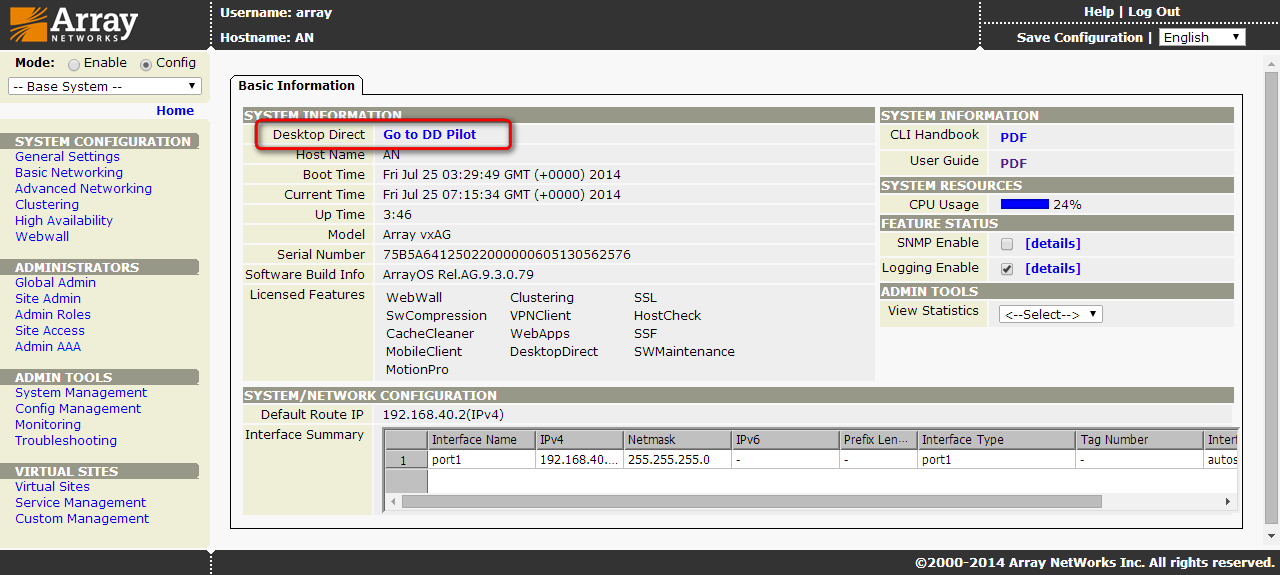Select the Enable mode radio button
Image resolution: width=1280 pixels, height=575 pixels.
point(74,64)
